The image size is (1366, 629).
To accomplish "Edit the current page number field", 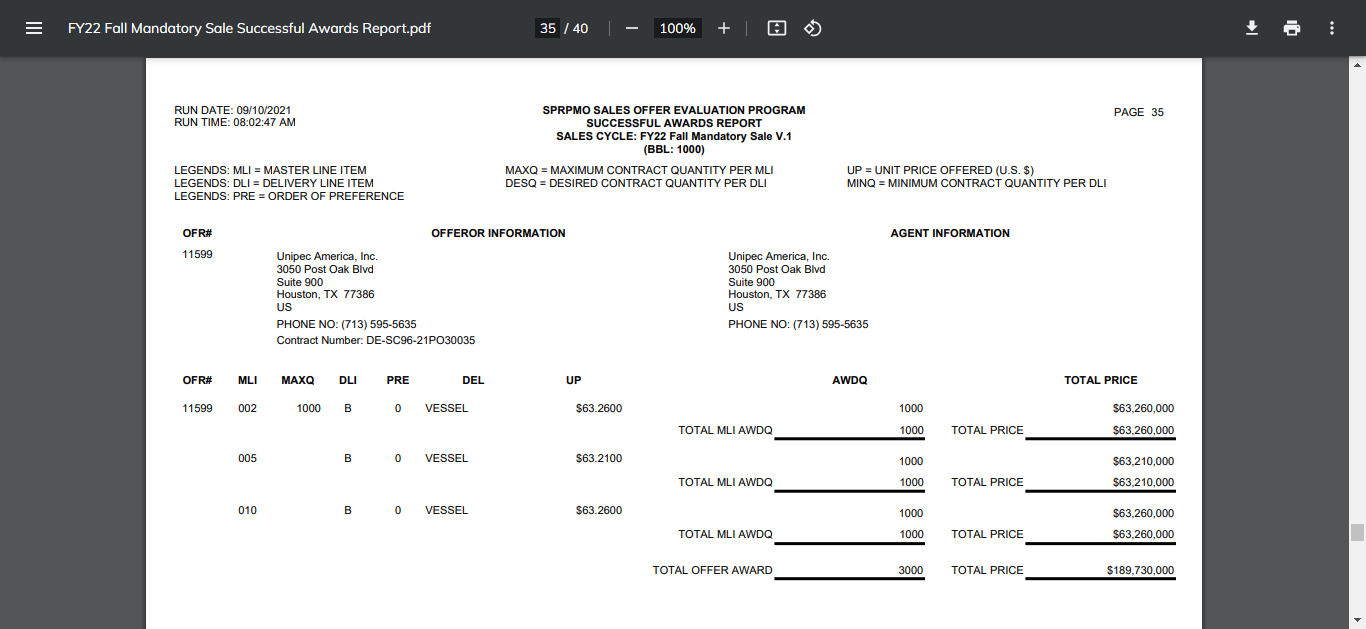I will pyautogui.click(x=548, y=28).
